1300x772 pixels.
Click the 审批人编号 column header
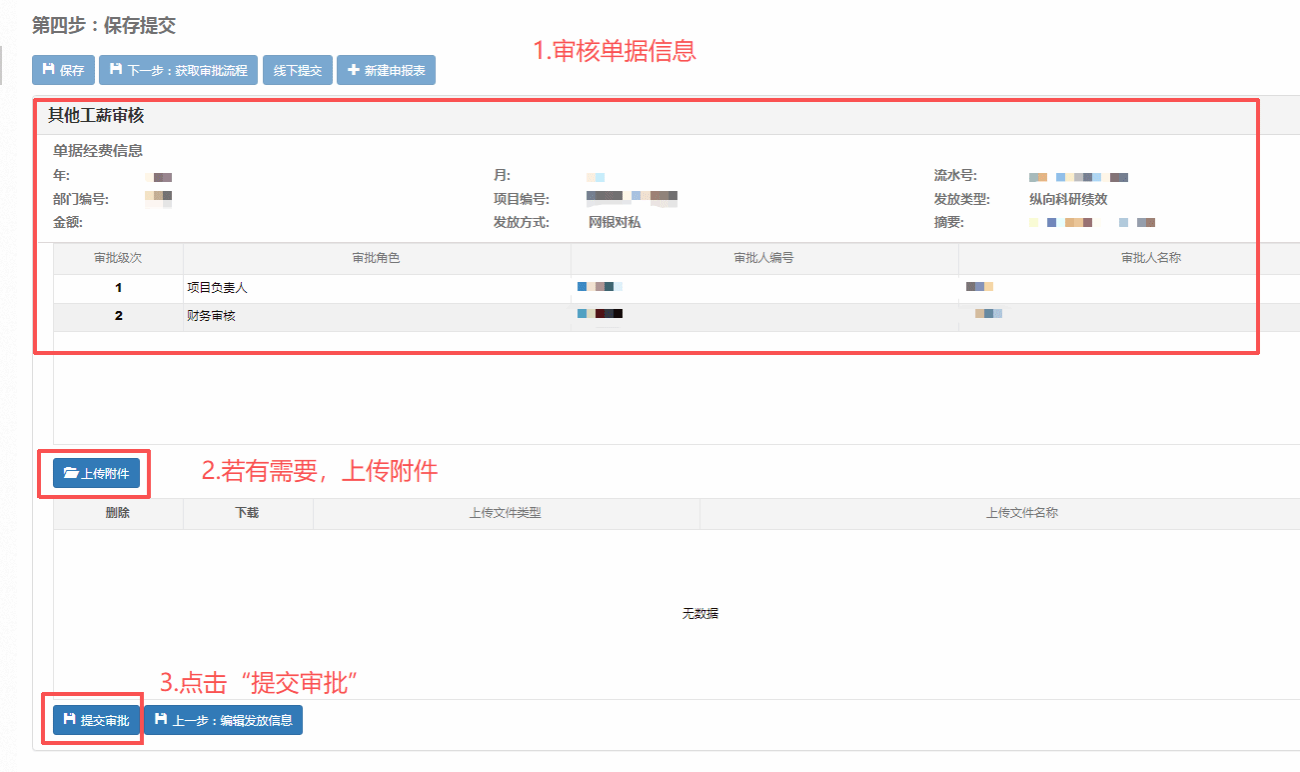[x=764, y=258]
